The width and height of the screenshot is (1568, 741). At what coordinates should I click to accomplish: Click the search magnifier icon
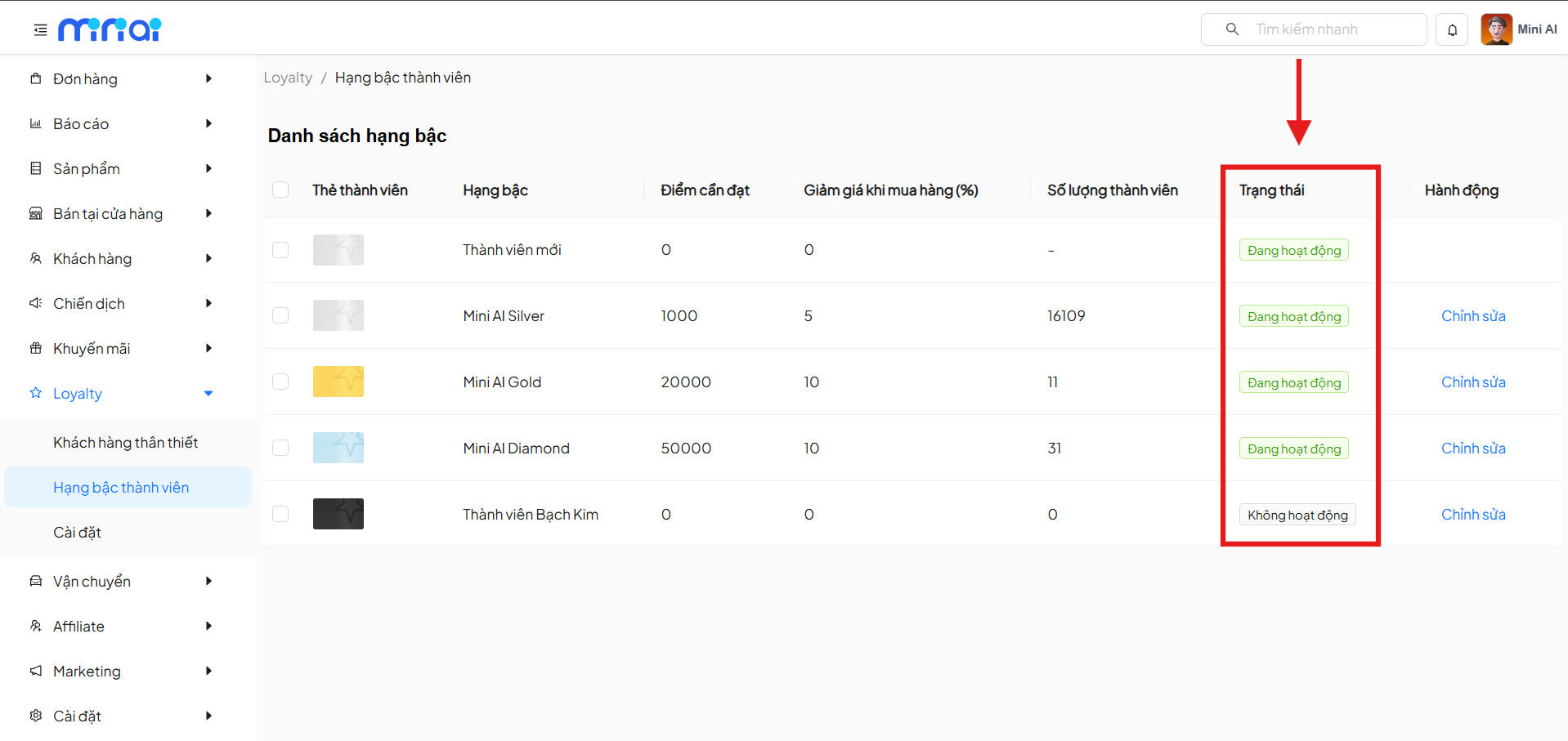(1232, 29)
